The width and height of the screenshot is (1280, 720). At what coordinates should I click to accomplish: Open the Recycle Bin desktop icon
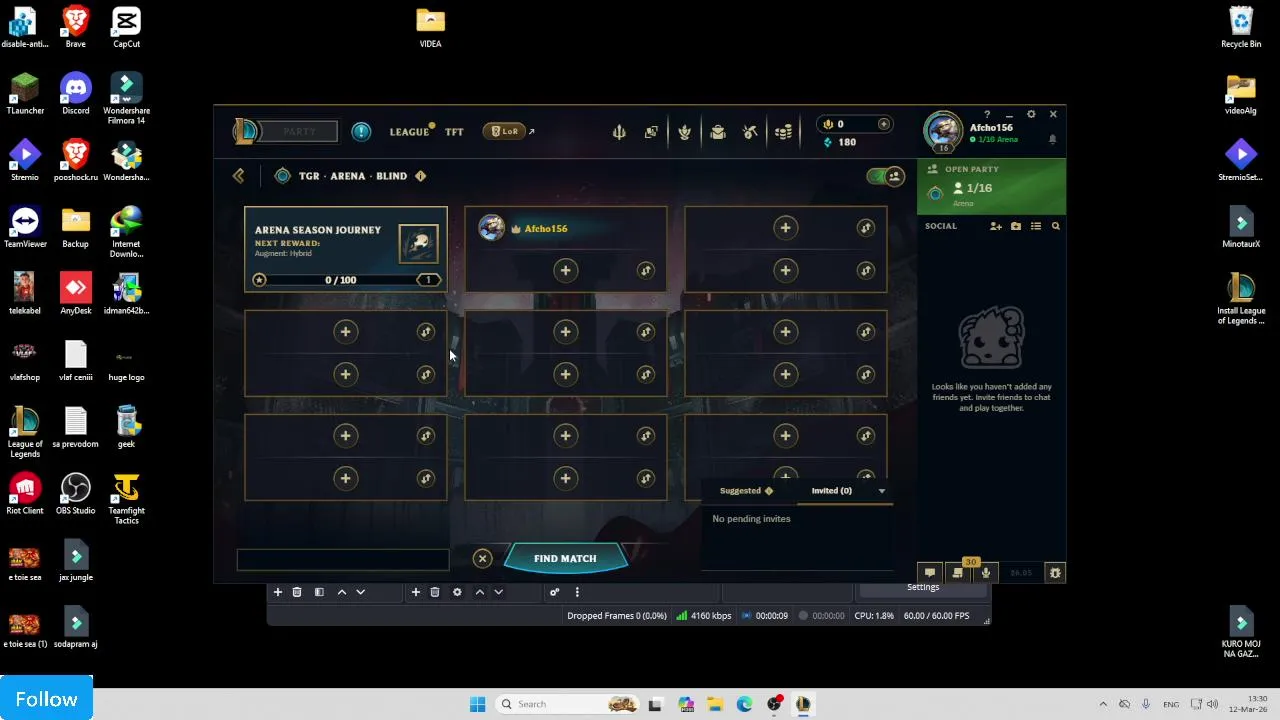tap(1241, 28)
